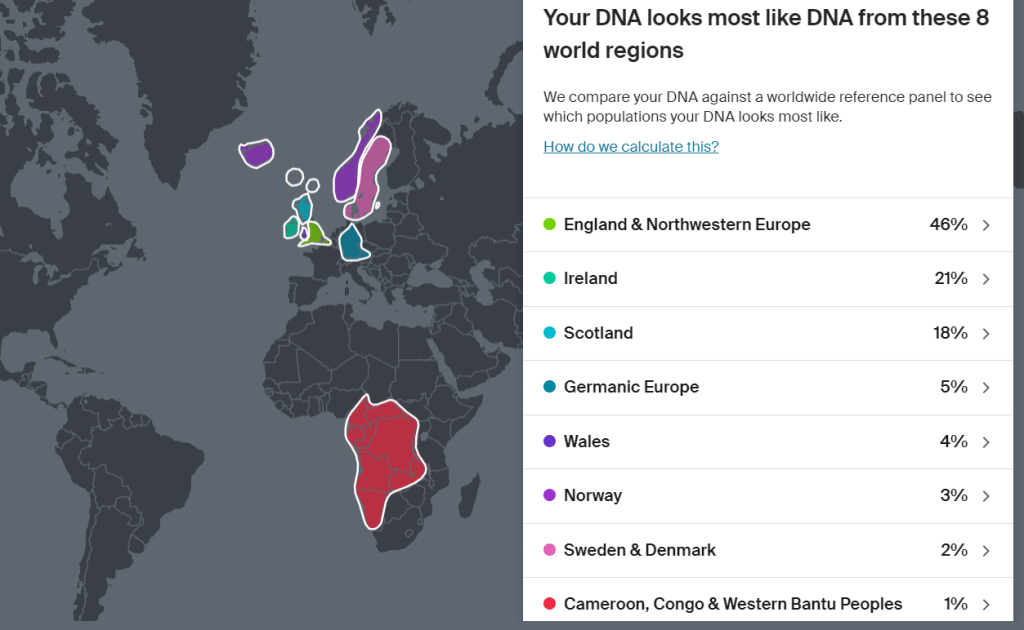Click the Germanic Europe chevron arrow
1024x630 pixels.
pyautogui.click(x=986, y=388)
